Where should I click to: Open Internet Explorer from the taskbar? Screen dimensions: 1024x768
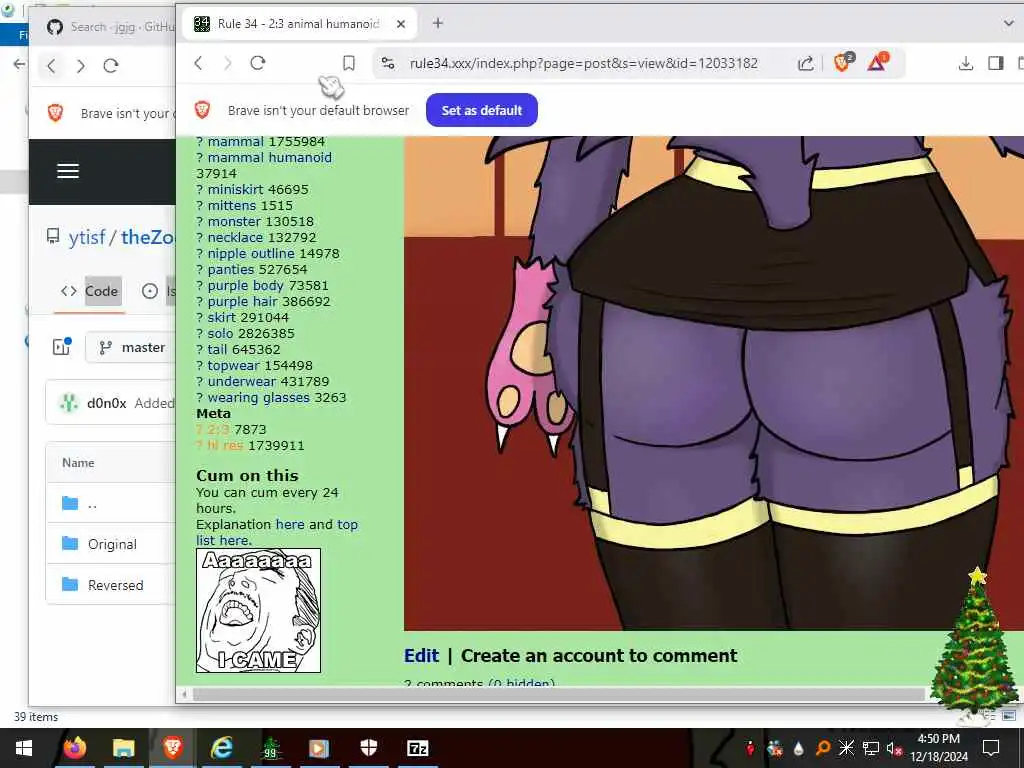(221, 748)
